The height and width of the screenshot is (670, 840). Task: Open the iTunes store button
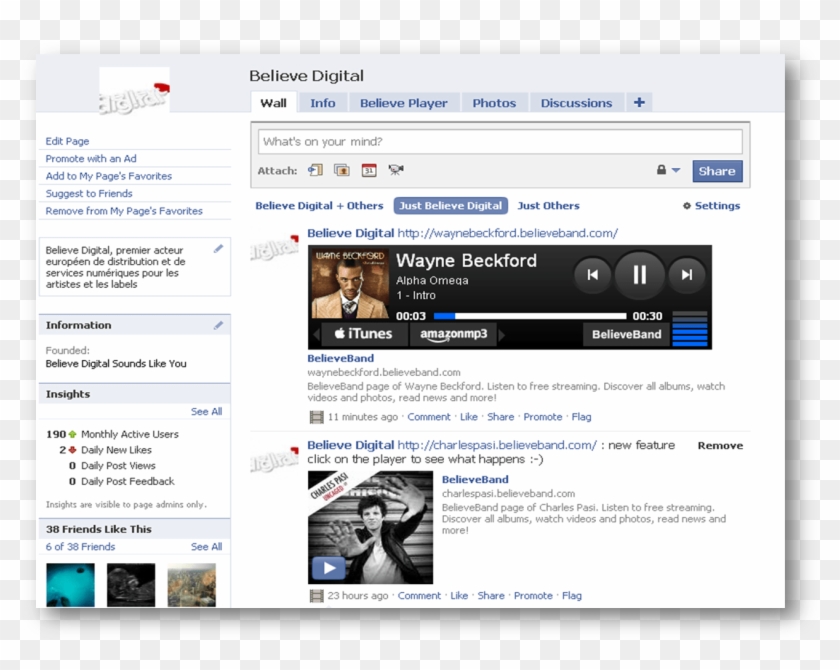364,334
